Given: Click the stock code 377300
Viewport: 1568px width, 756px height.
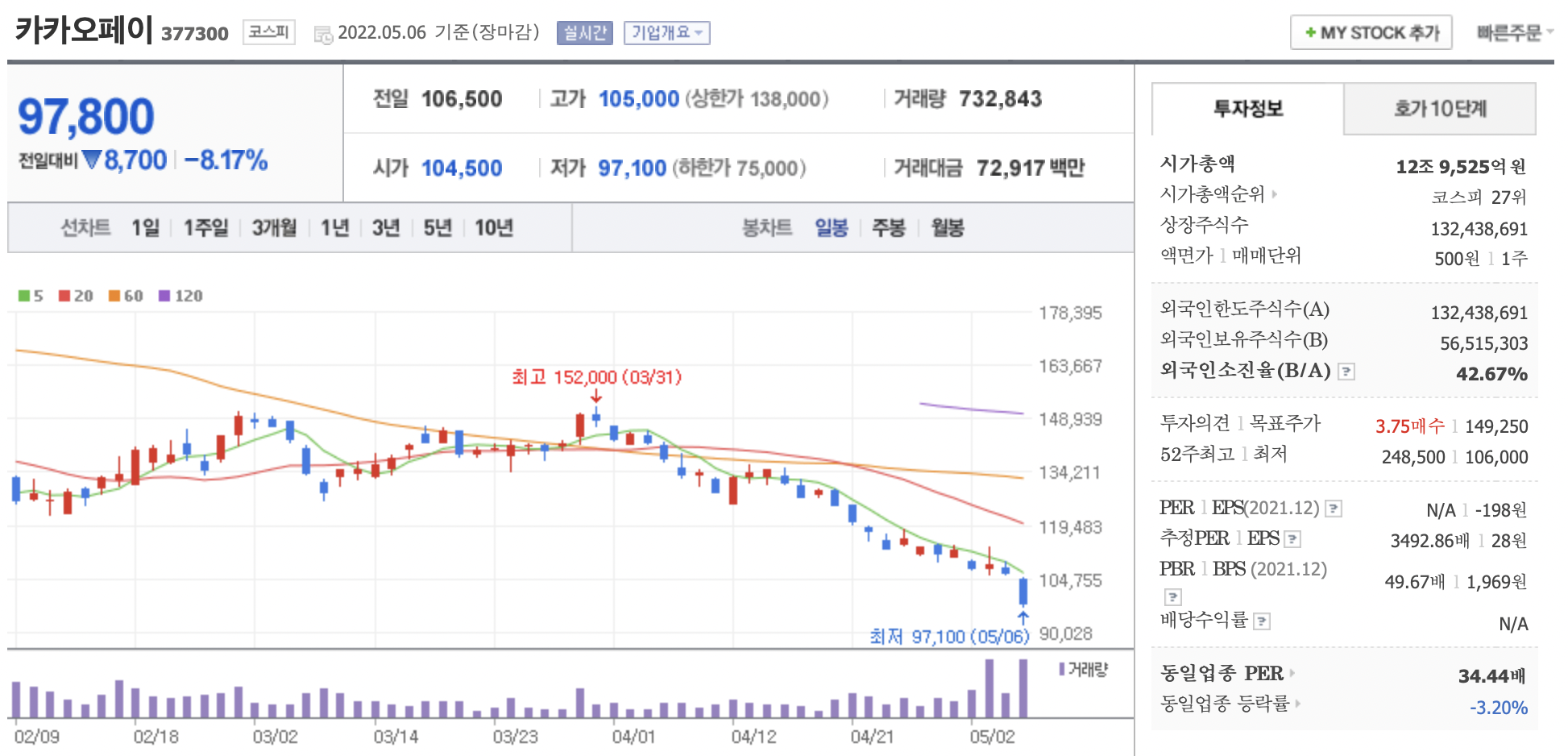Looking at the screenshot, I should [195, 34].
